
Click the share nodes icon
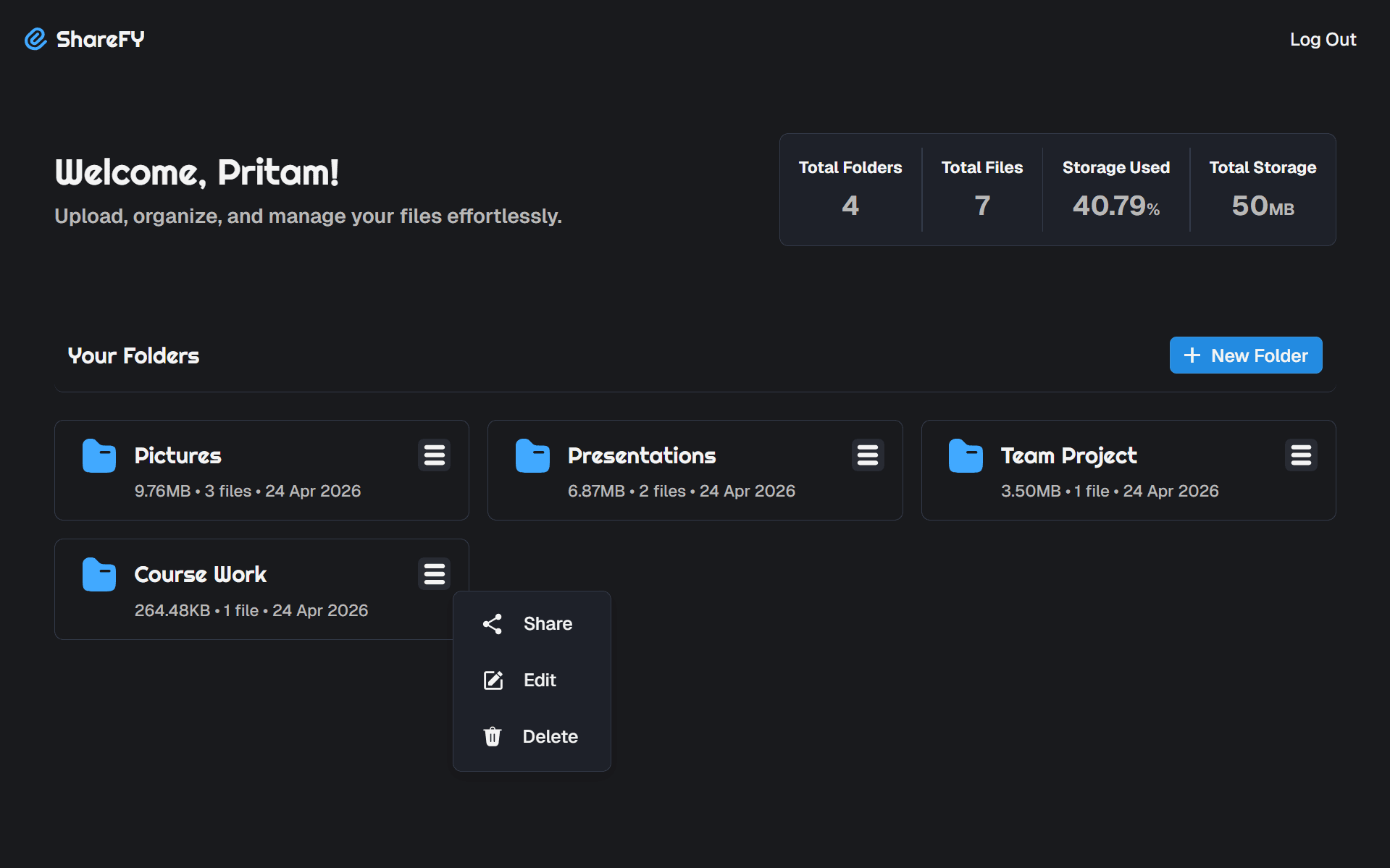pos(493,624)
